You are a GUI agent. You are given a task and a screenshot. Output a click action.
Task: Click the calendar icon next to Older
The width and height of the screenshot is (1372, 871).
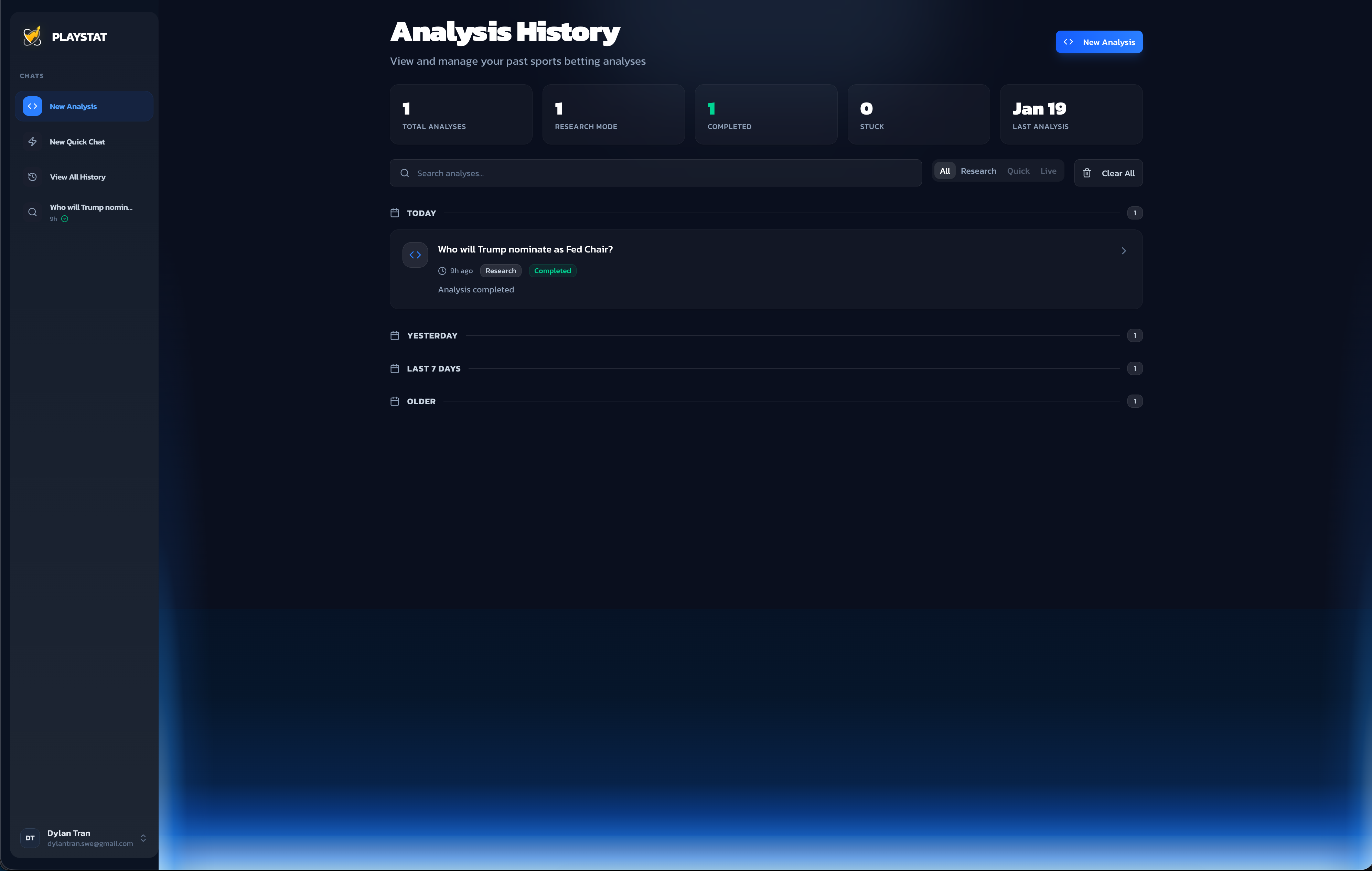click(394, 401)
